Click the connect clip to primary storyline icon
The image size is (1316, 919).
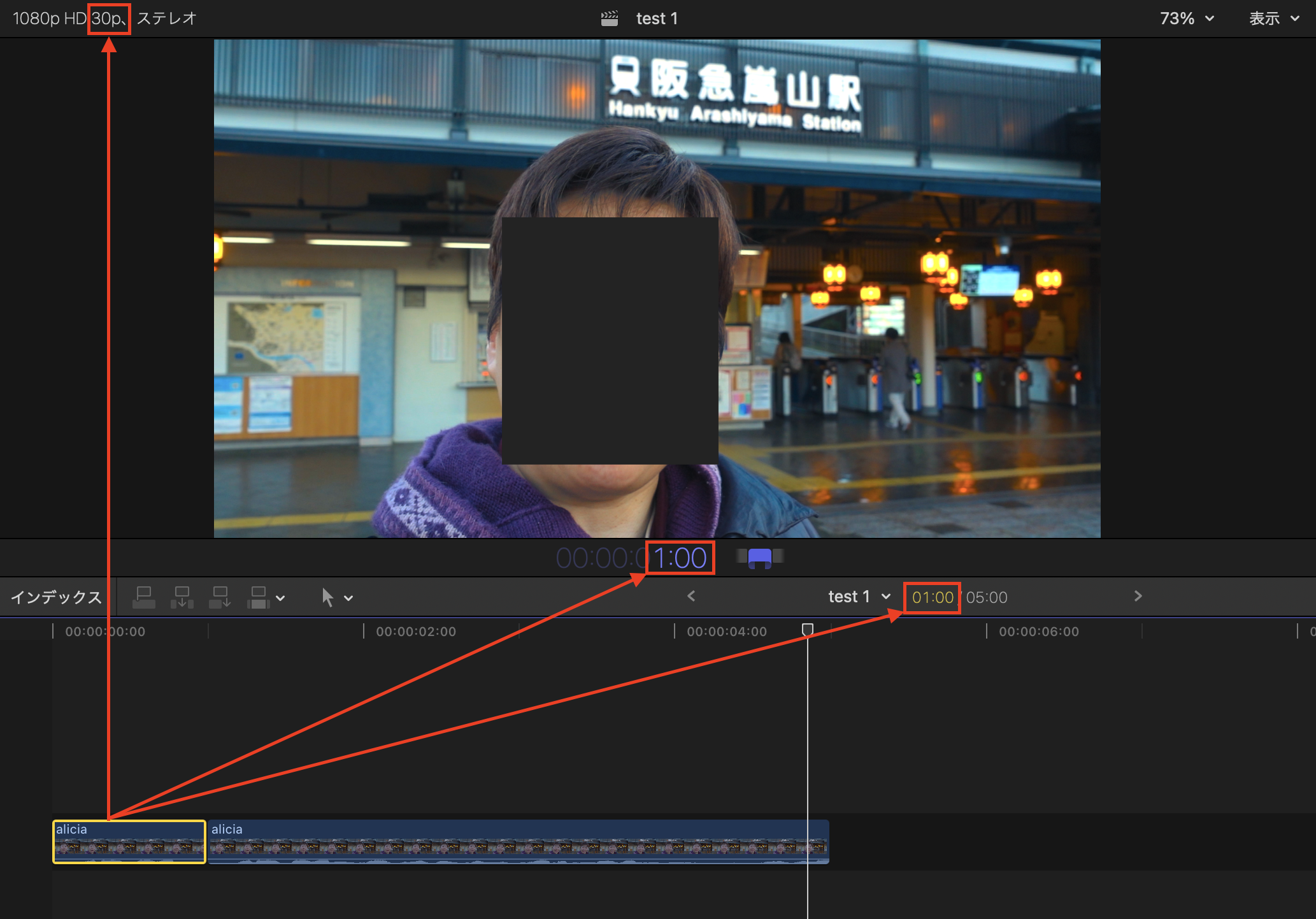144,597
